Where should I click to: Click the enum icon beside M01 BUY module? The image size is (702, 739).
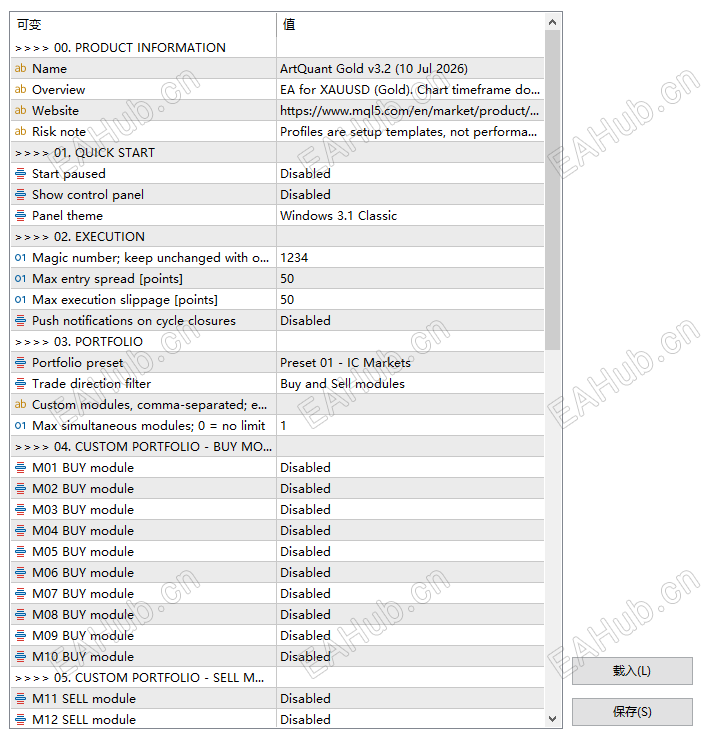point(20,468)
